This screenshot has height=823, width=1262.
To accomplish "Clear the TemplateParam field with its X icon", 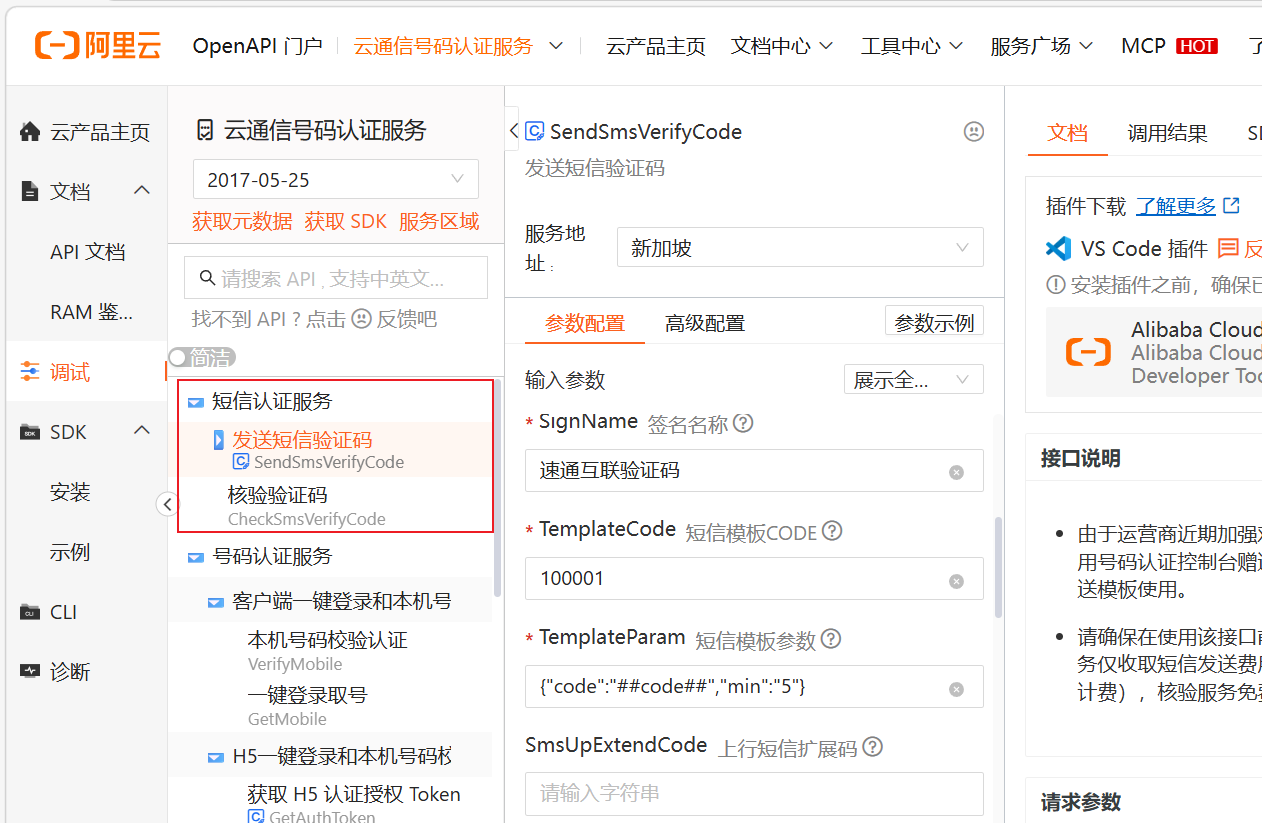I will click(956, 689).
